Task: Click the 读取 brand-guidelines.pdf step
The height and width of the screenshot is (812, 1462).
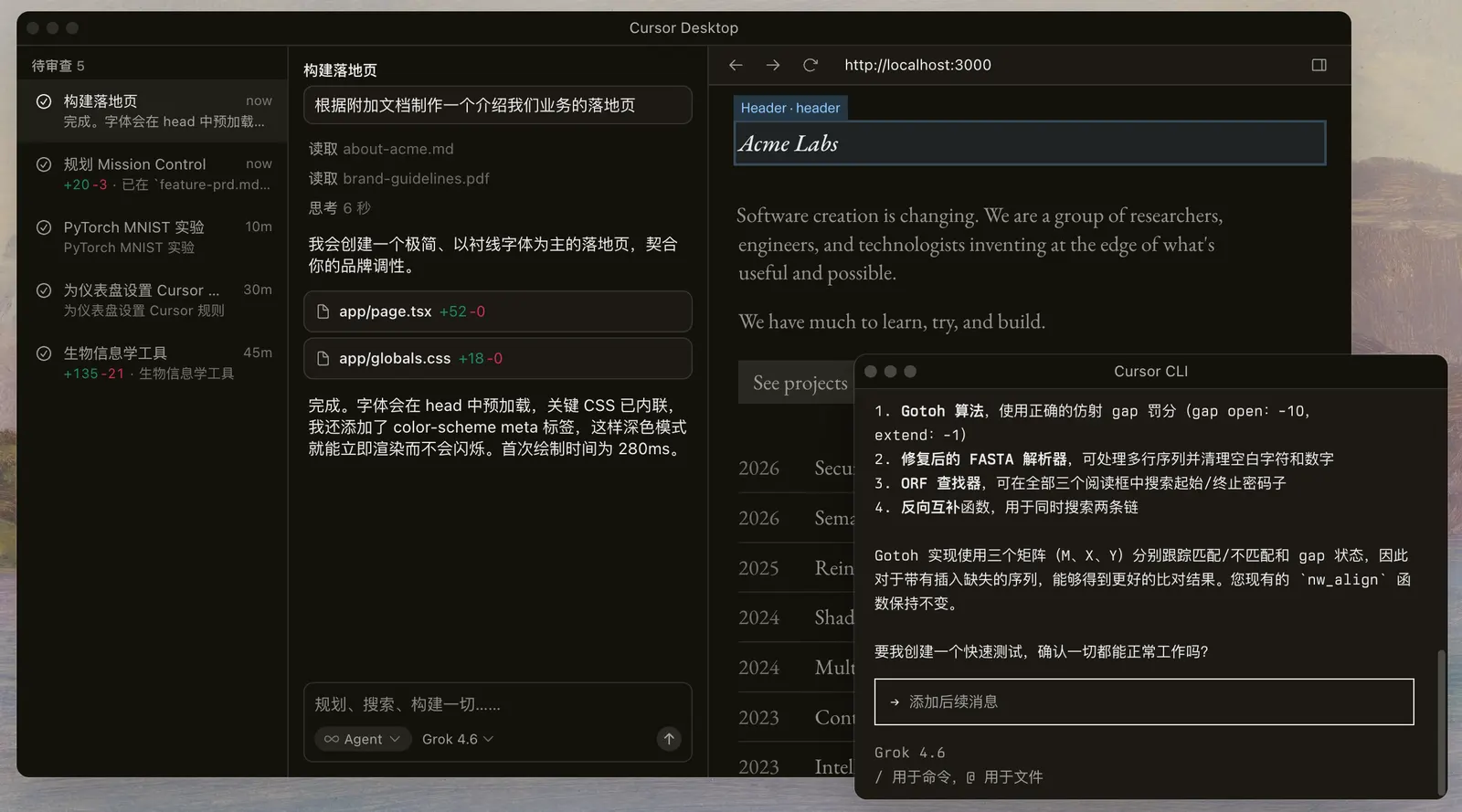Action: point(399,178)
